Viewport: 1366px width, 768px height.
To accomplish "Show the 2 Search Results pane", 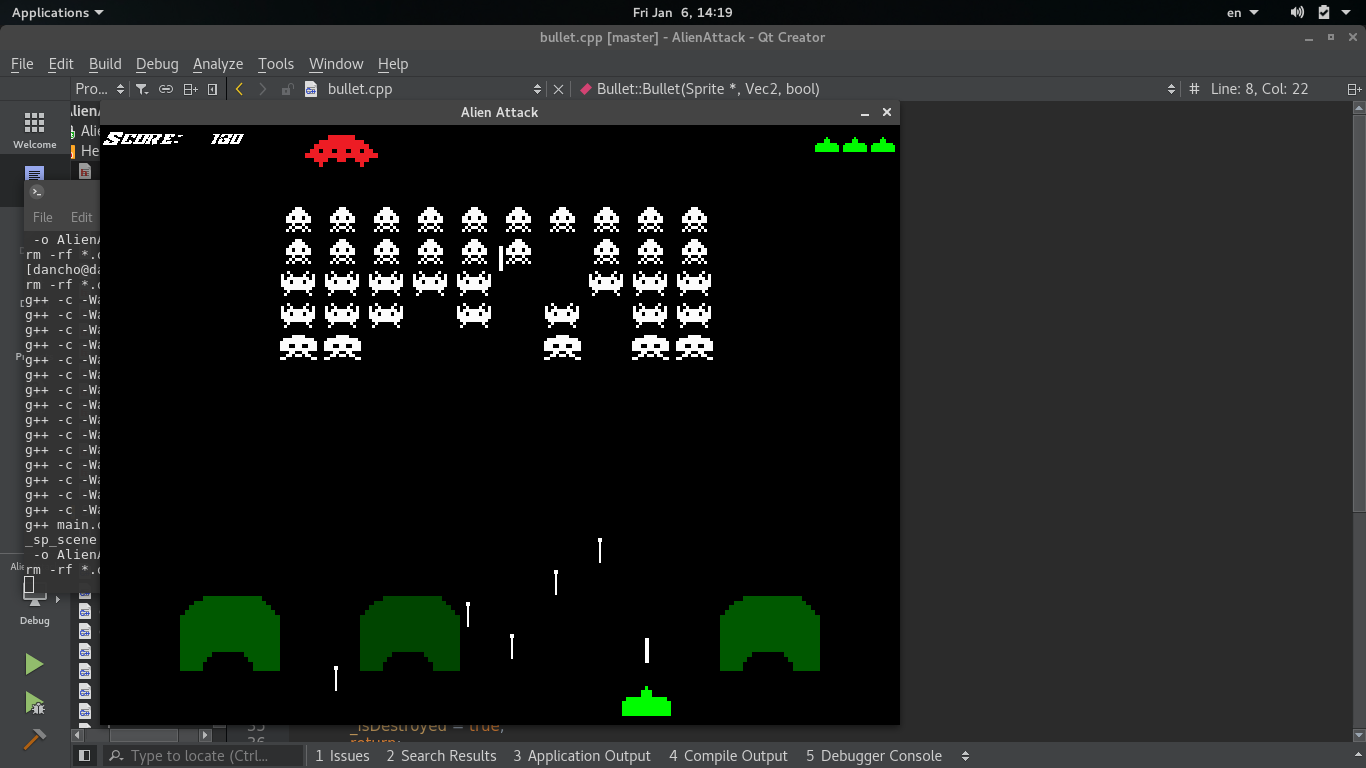I will pyautogui.click(x=441, y=756).
